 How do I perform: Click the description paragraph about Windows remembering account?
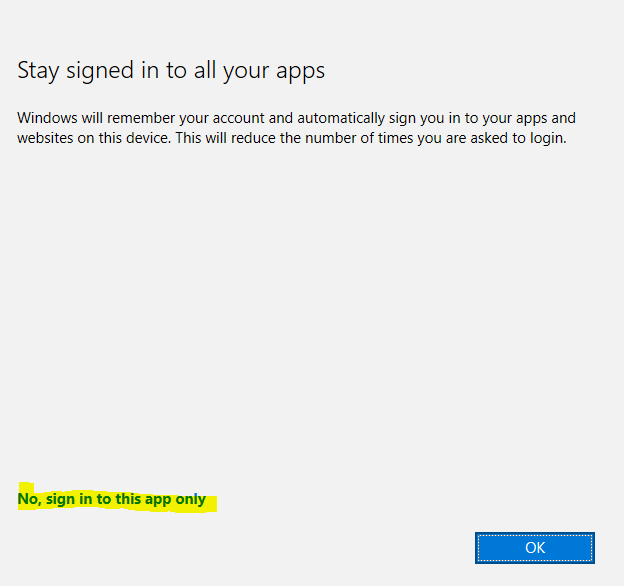[x=296, y=128]
